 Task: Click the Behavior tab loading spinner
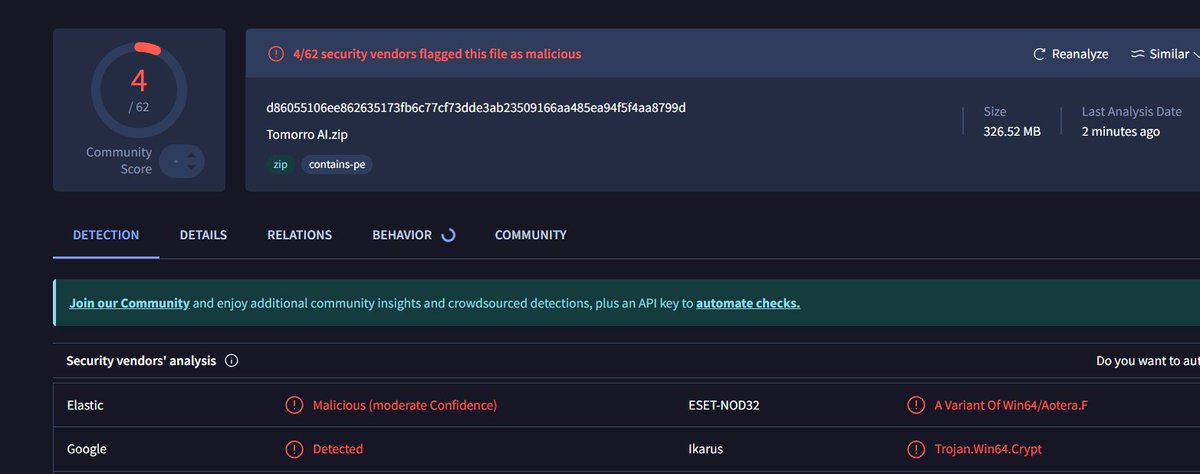click(448, 235)
